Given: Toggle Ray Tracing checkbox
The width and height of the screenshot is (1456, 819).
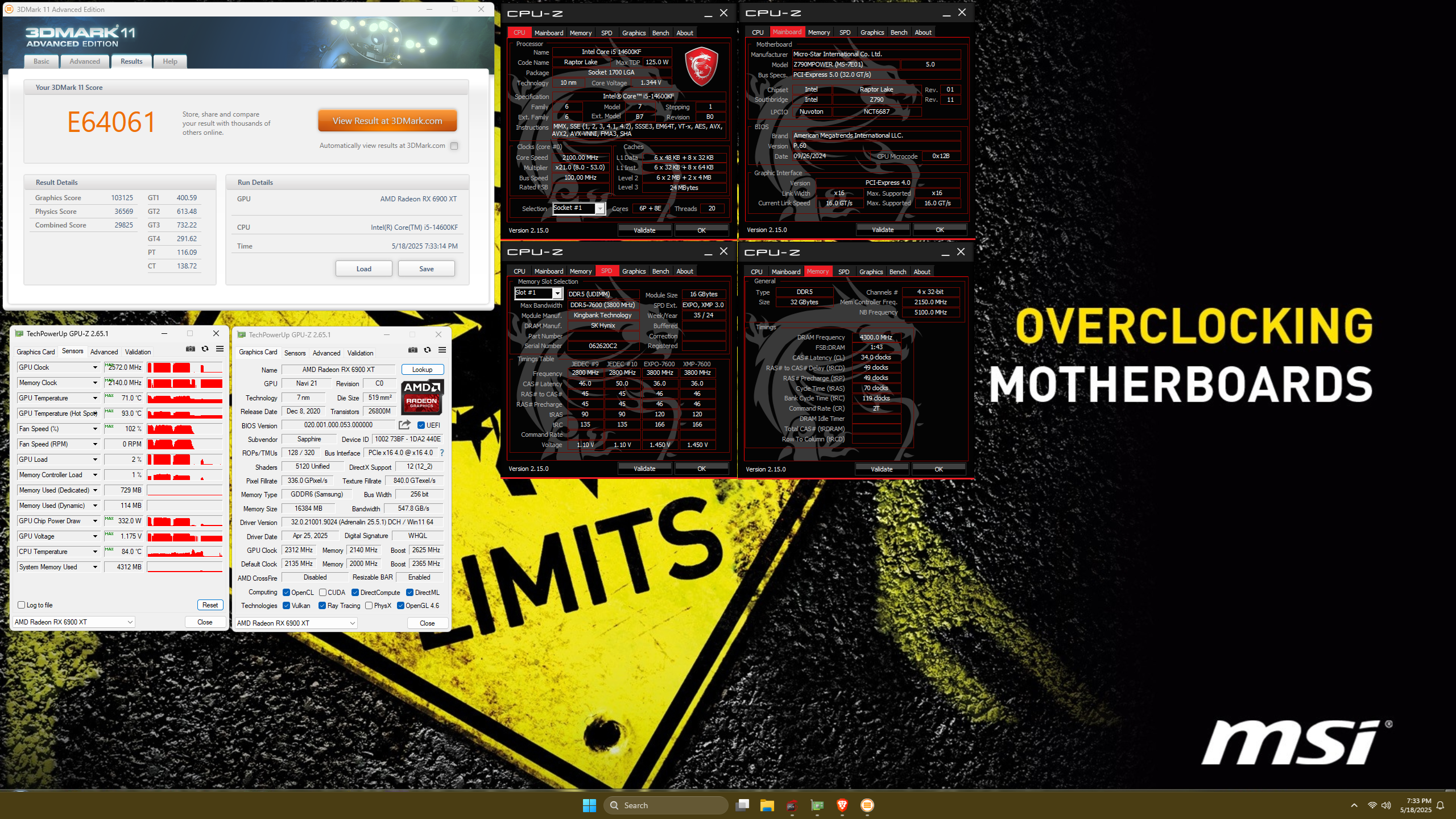Looking at the screenshot, I should tap(322, 606).
